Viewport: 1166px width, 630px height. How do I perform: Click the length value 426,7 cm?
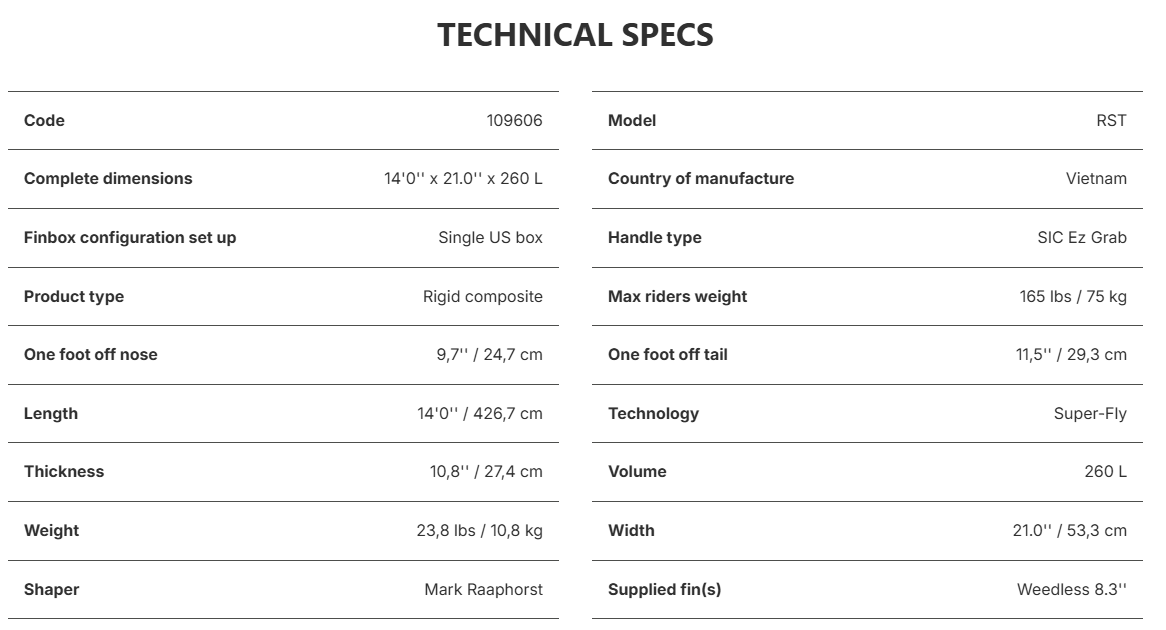pyautogui.click(x=508, y=414)
